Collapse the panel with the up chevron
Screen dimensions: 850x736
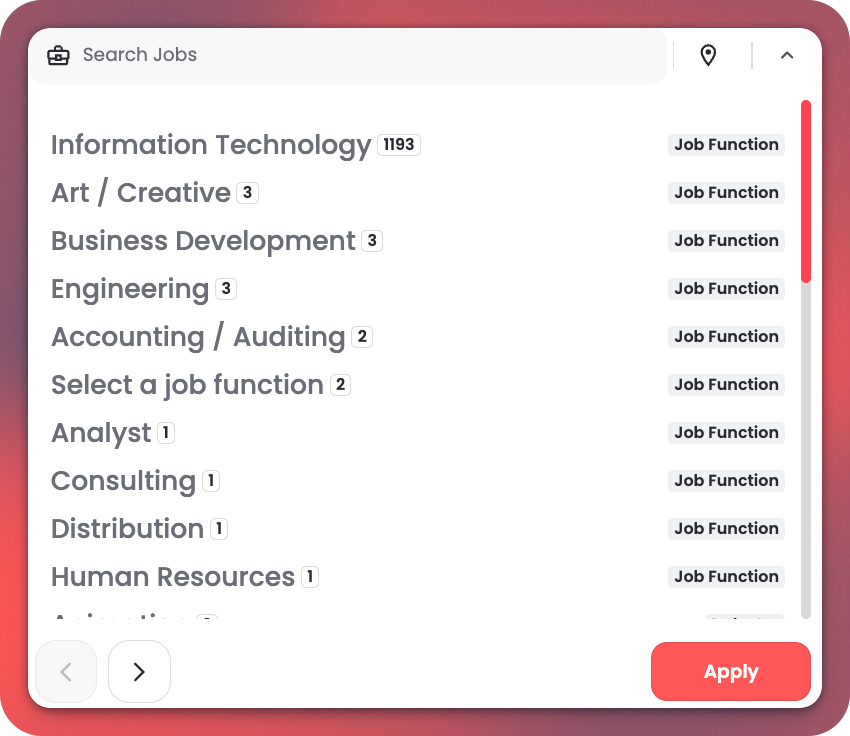pyautogui.click(x=787, y=55)
